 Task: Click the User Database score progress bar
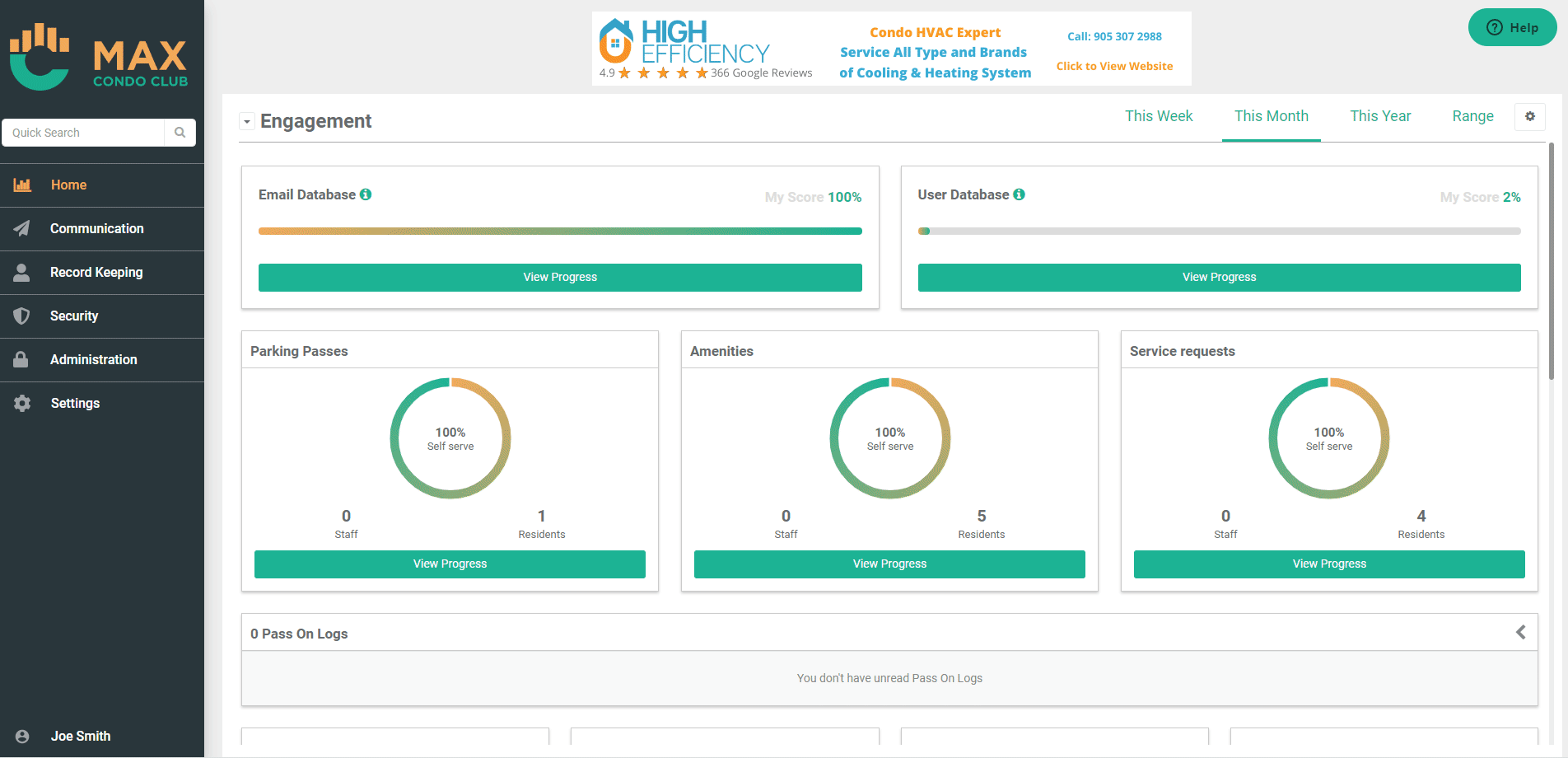point(1219,232)
